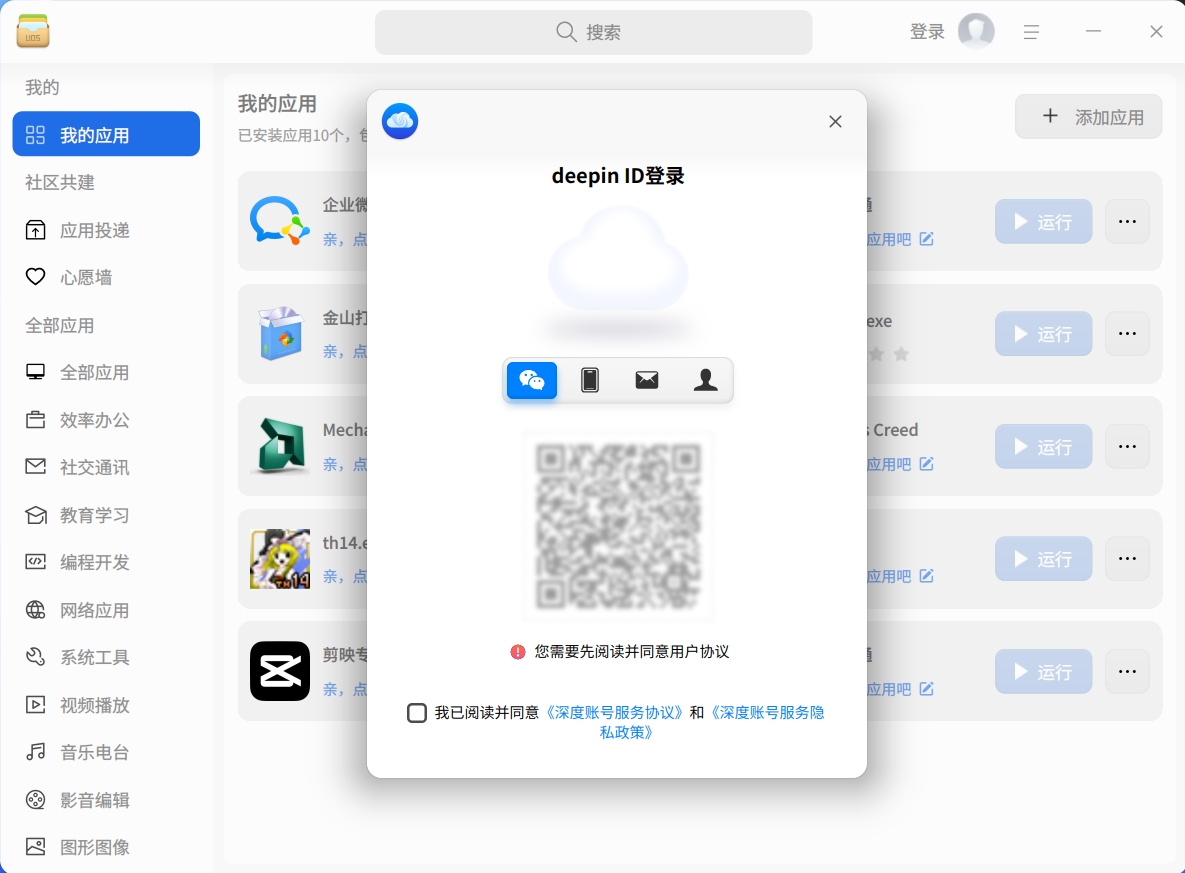Click the graduation cap icon beside 教育学习
The height and width of the screenshot is (873, 1185).
point(36,515)
